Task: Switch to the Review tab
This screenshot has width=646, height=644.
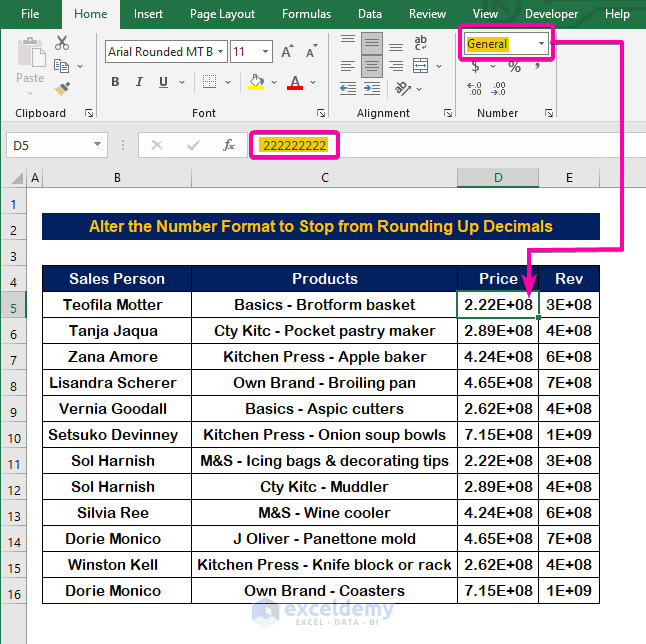Action: pyautogui.click(x=427, y=14)
